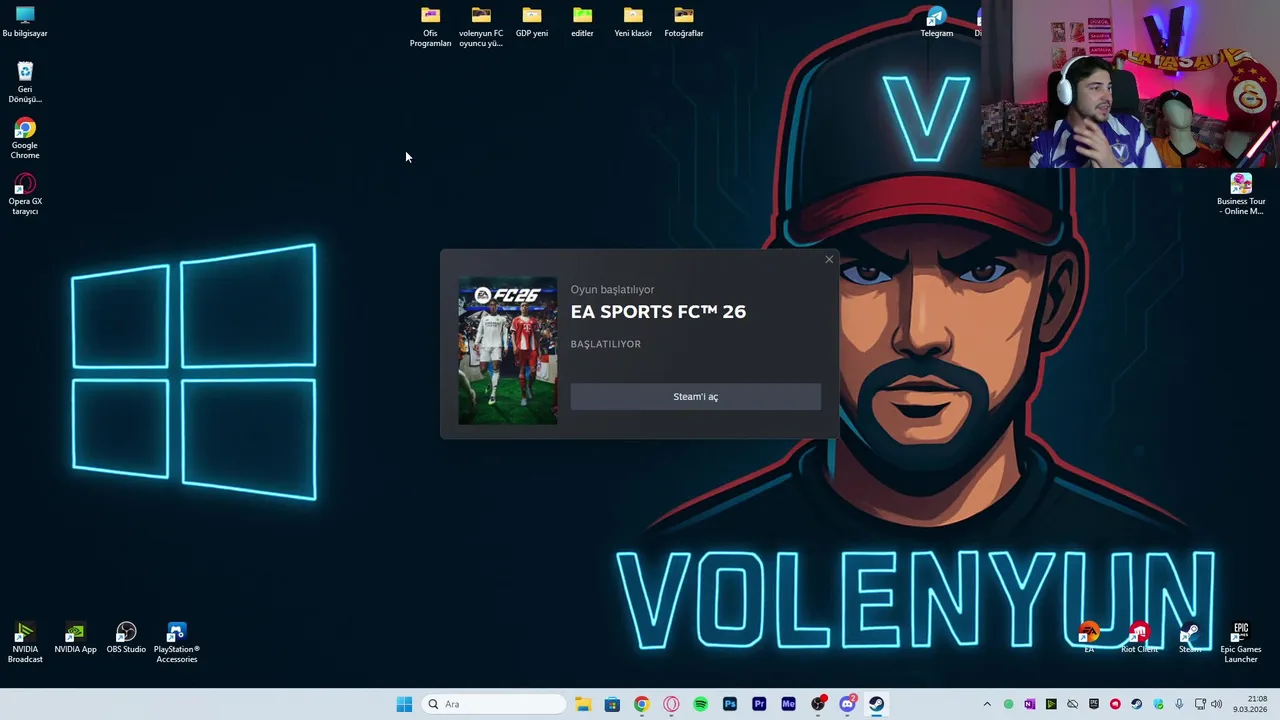Select the Epic Games Launcher desktop shortcut

(1241, 642)
